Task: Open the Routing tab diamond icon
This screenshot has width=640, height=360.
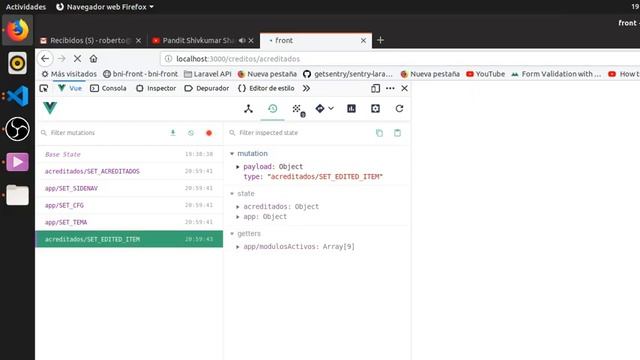Action: click(320, 109)
